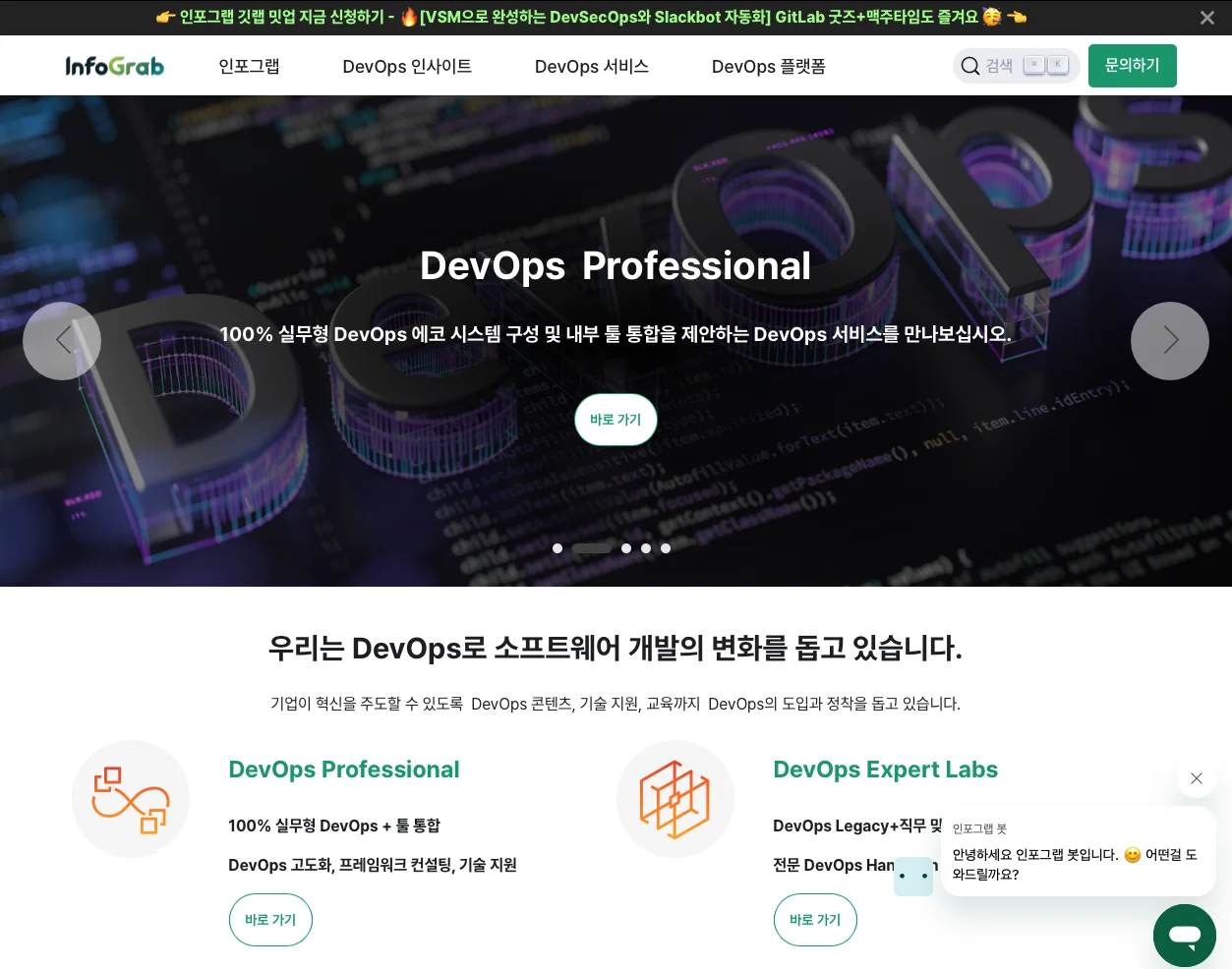Image resolution: width=1232 pixels, height=969 pixels.
Task: Select the DevOps Professional flowchart icon
Action: pos(131,798)
